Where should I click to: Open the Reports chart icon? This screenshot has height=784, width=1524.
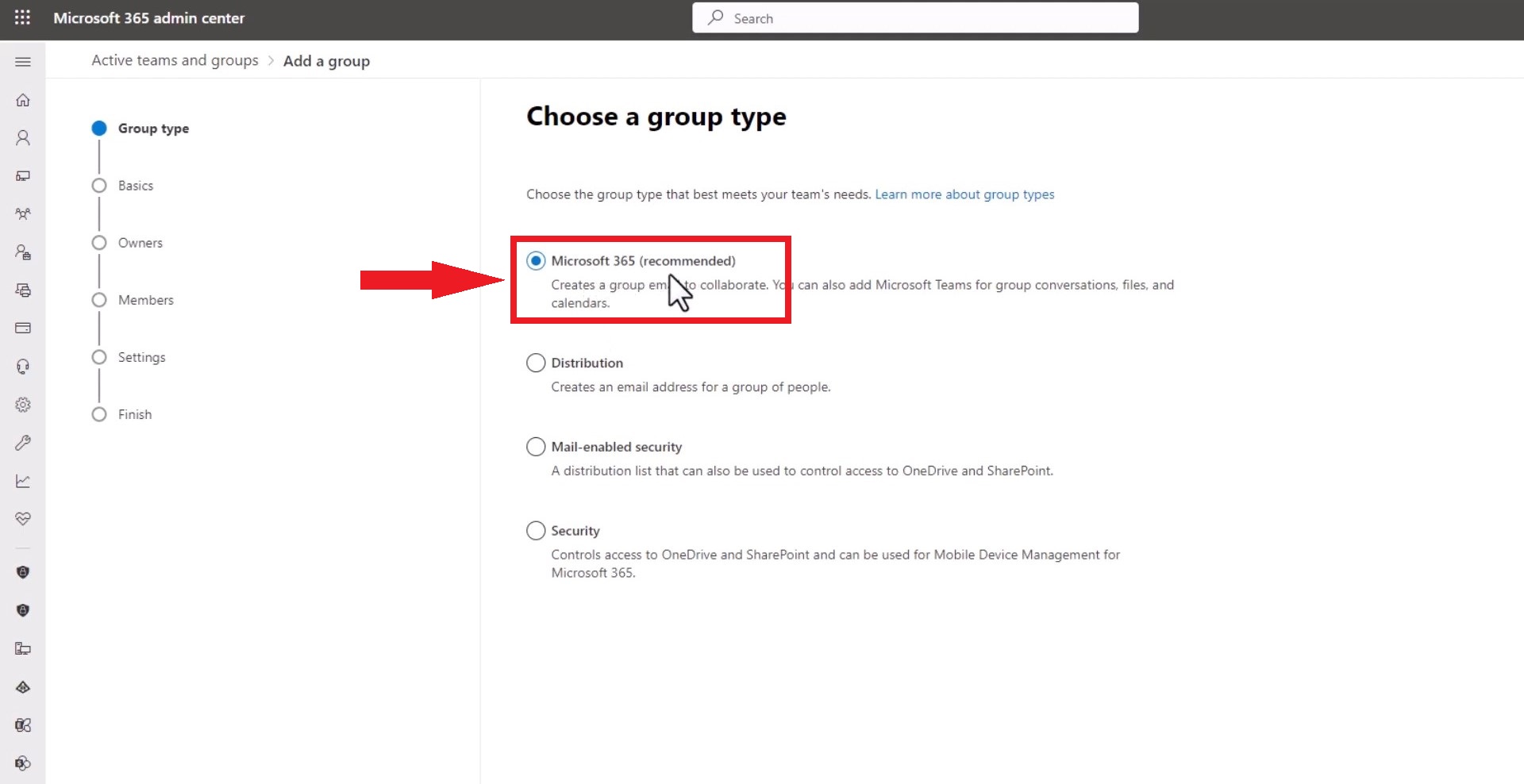click(23, 481)
